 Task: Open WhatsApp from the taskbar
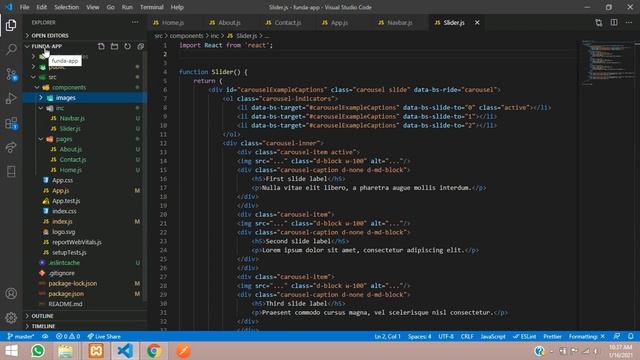point(38,351)
